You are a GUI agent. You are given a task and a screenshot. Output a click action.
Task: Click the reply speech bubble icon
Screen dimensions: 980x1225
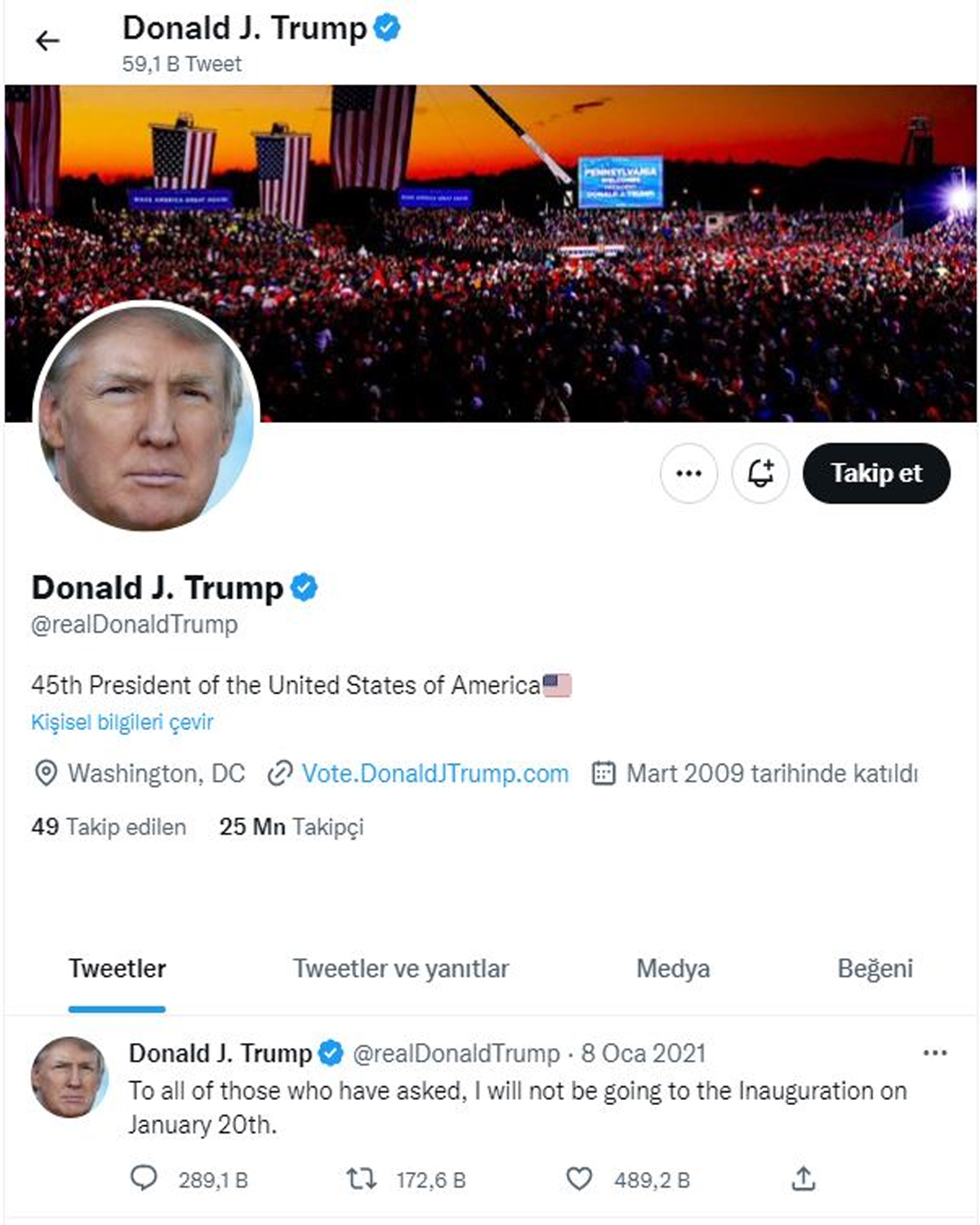click(x=144, y=1178)
